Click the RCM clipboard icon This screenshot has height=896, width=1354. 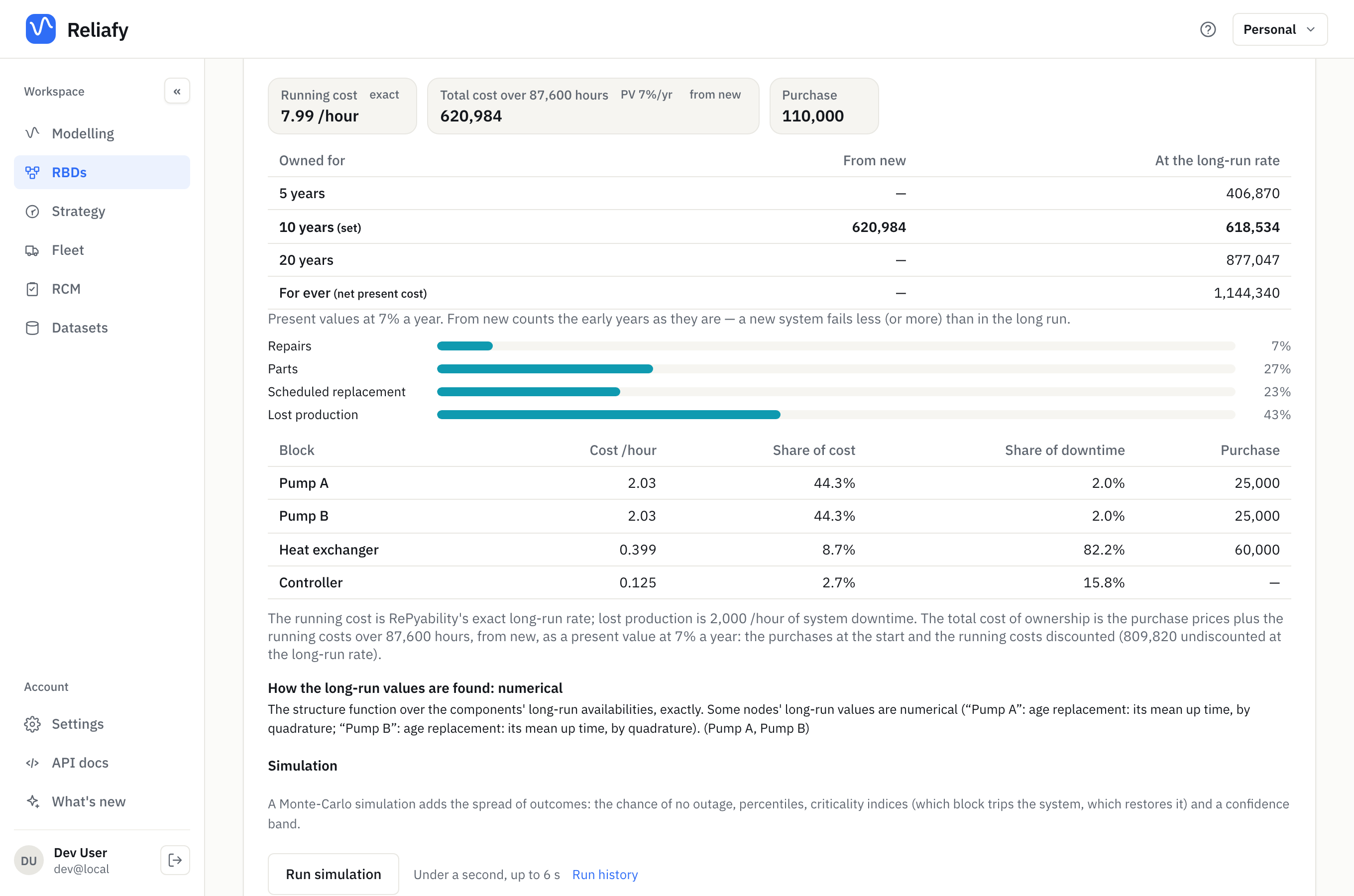(x=32, y=289)
